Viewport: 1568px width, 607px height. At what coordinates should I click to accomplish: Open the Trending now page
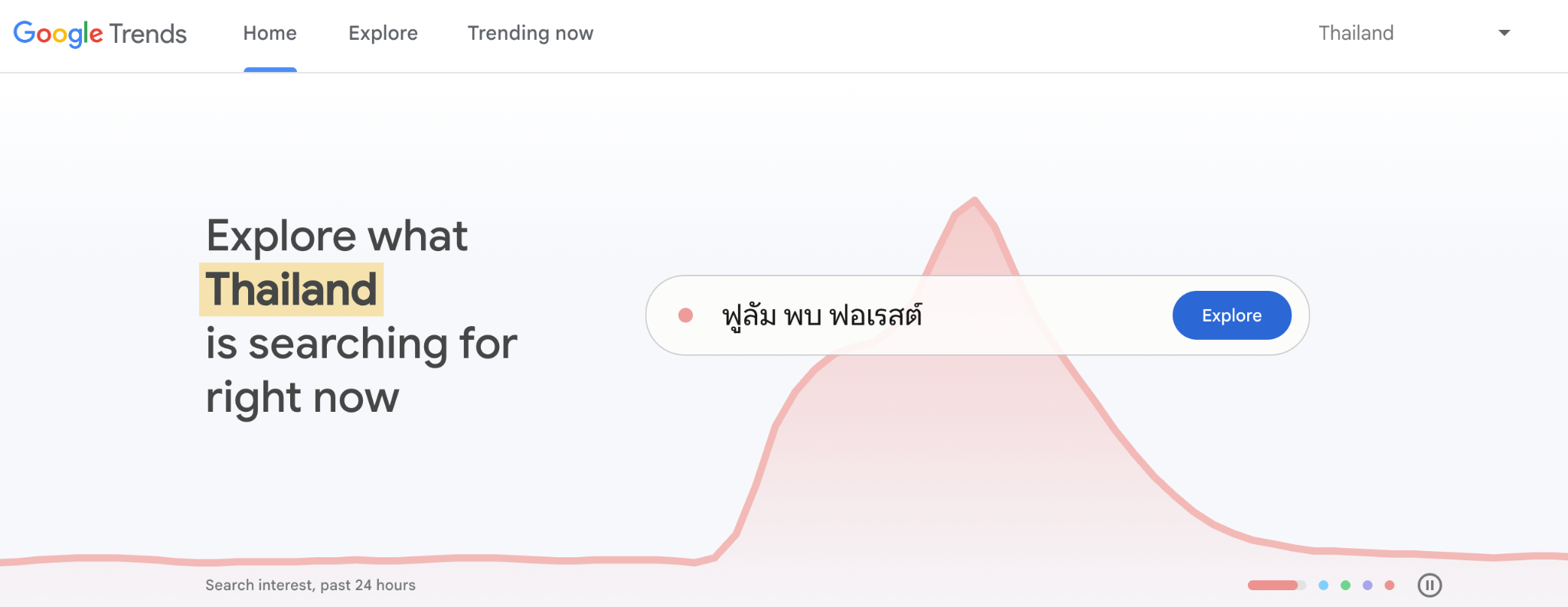[x=530, y=33]
